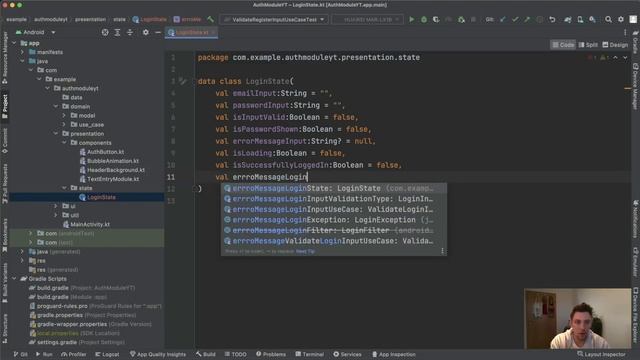Click the Build hammer icon
Viewport: 640px width, 360px height.
[211, 19]
